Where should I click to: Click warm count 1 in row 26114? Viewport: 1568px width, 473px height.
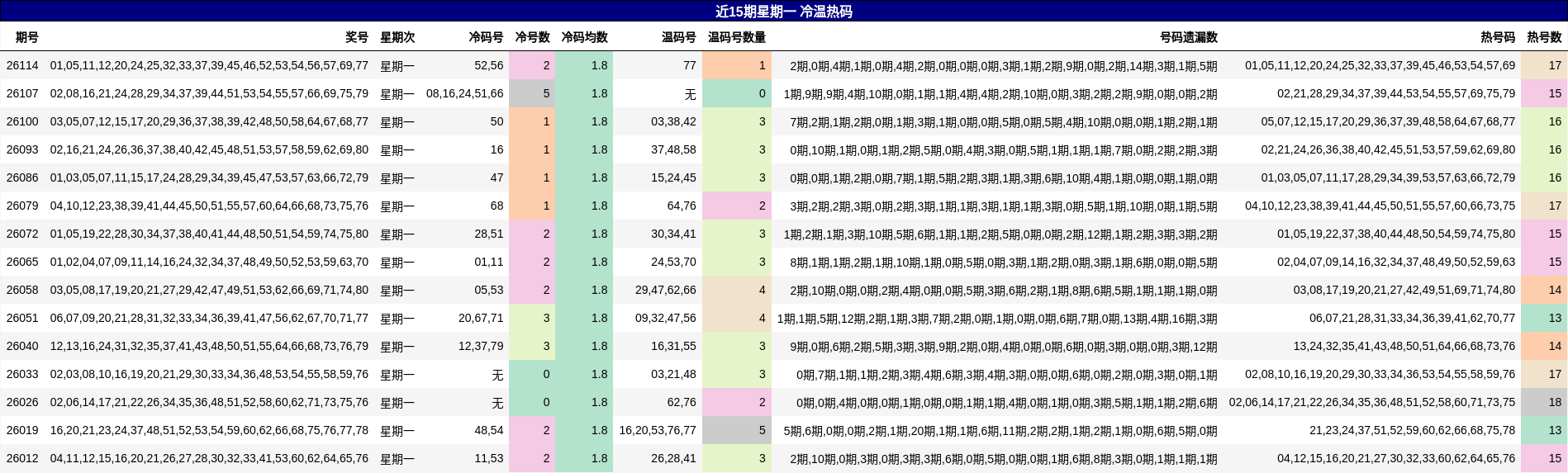(x=737, y=65)
